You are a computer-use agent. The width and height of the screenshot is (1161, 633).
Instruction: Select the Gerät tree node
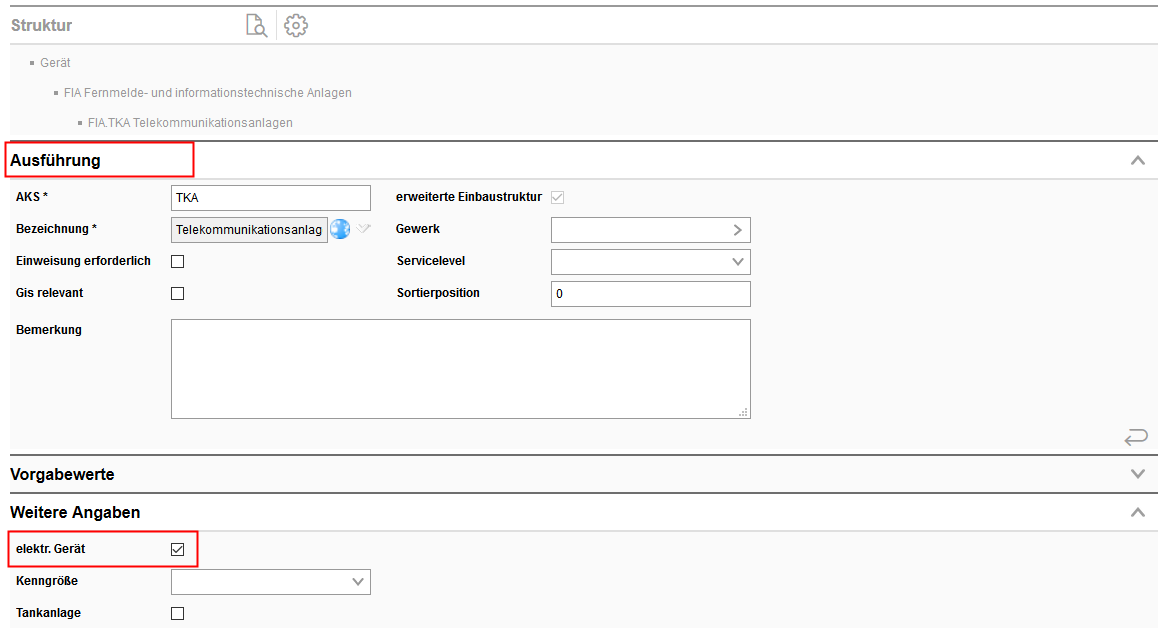pyautogui.click(x=55, y=63)
